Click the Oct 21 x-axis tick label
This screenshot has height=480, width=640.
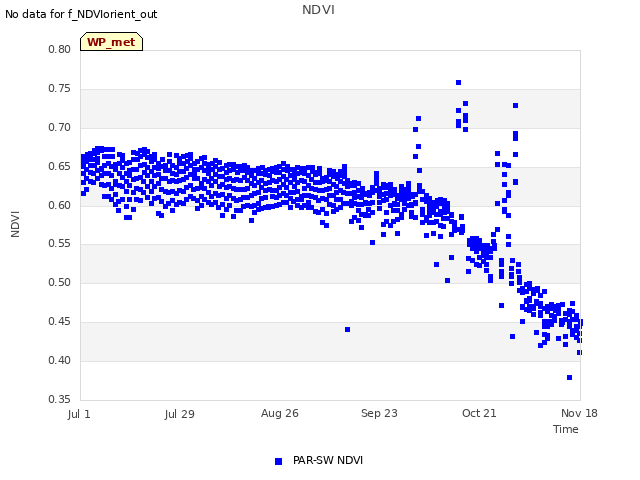479,413
